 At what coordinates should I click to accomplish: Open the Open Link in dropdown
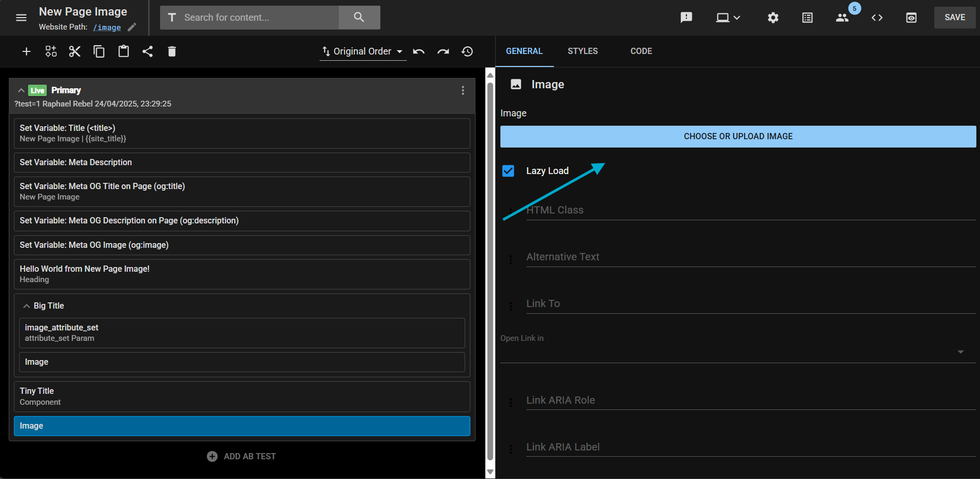(x=738, y=352)
